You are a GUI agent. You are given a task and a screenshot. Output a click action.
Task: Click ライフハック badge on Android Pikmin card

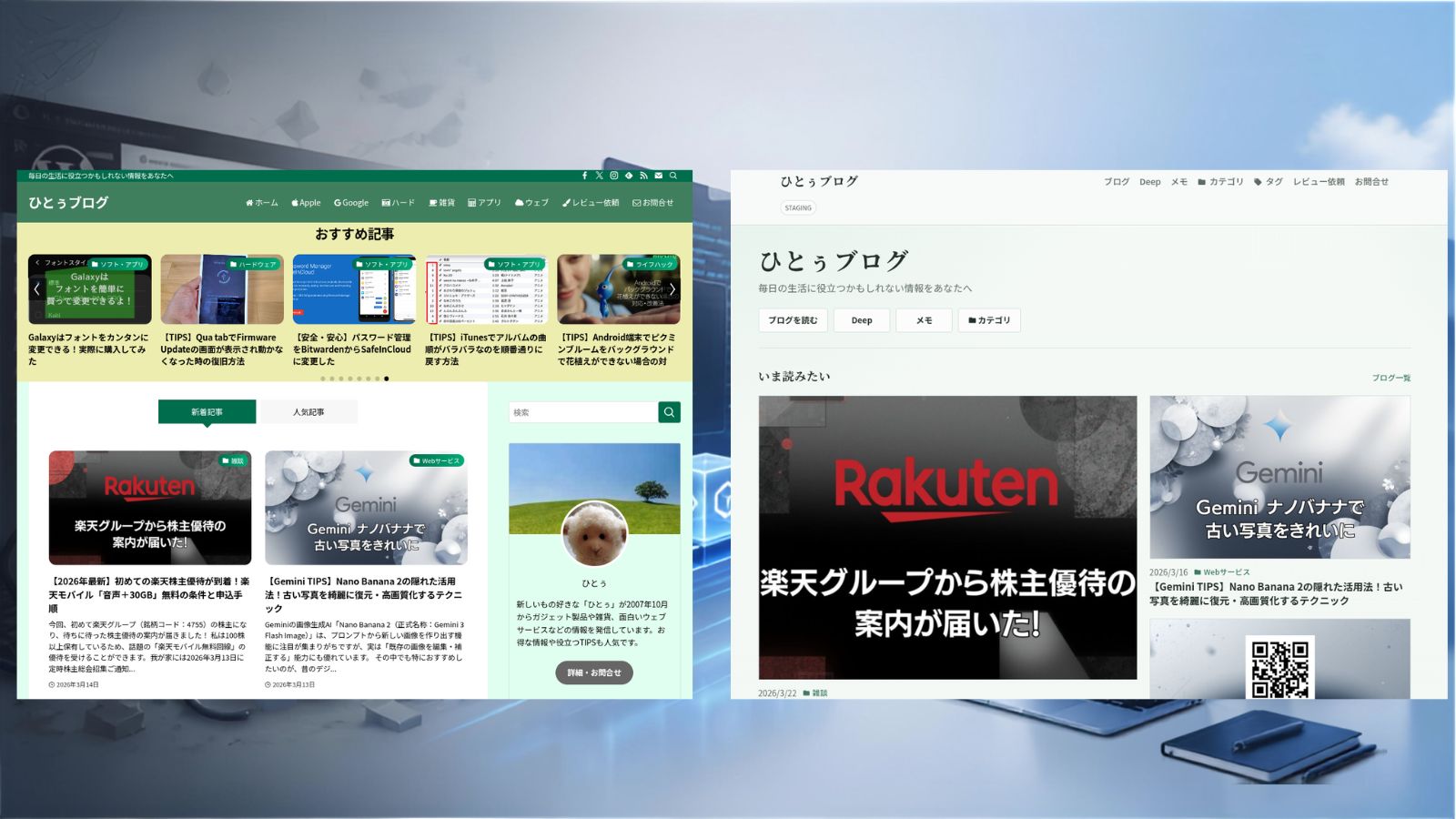[x=650, y=264]
